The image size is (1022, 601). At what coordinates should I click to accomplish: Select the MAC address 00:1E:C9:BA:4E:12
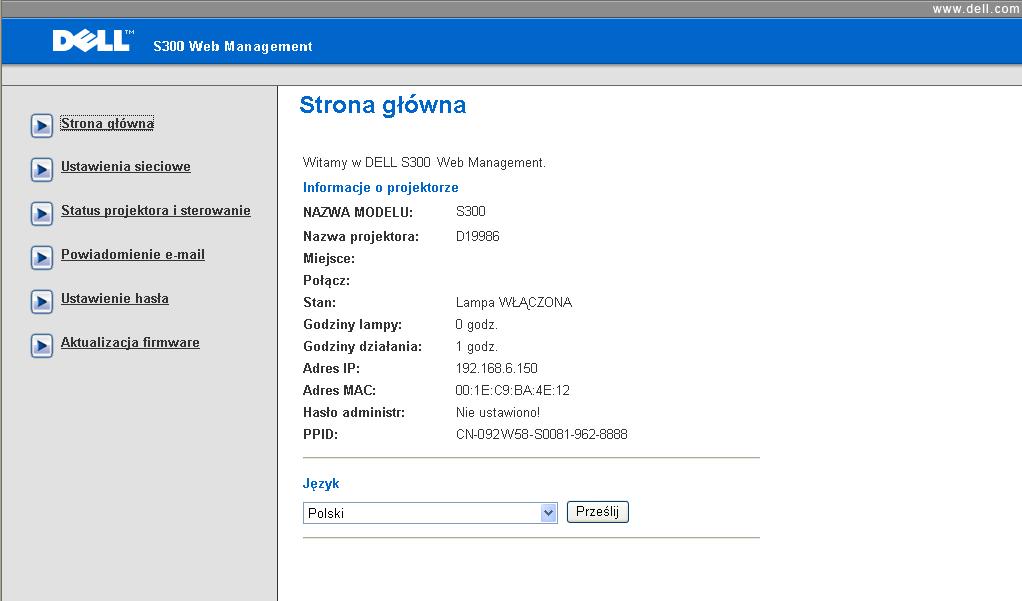click(x=512, y=390)
